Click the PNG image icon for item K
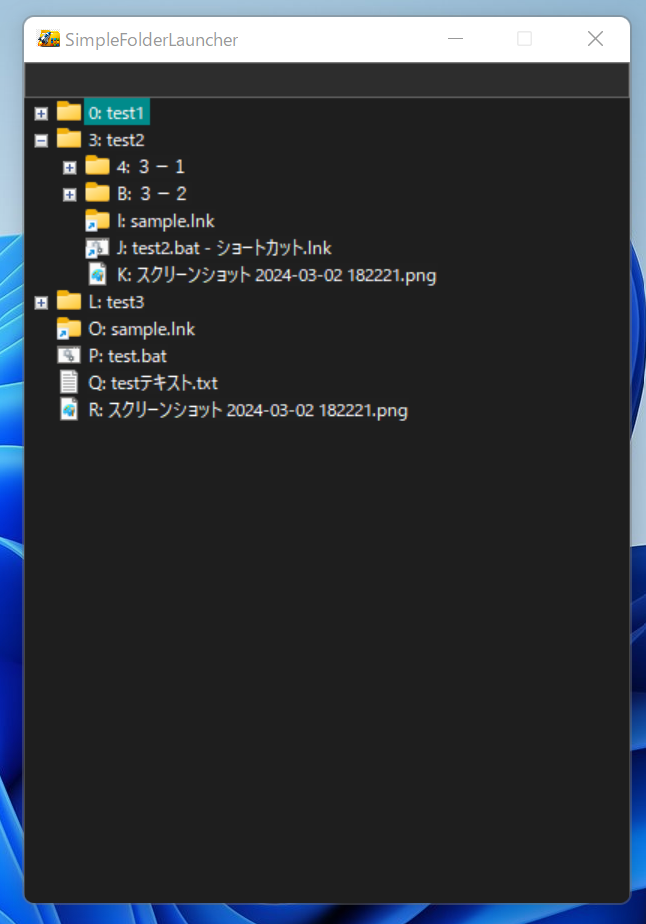 point(97,275)
